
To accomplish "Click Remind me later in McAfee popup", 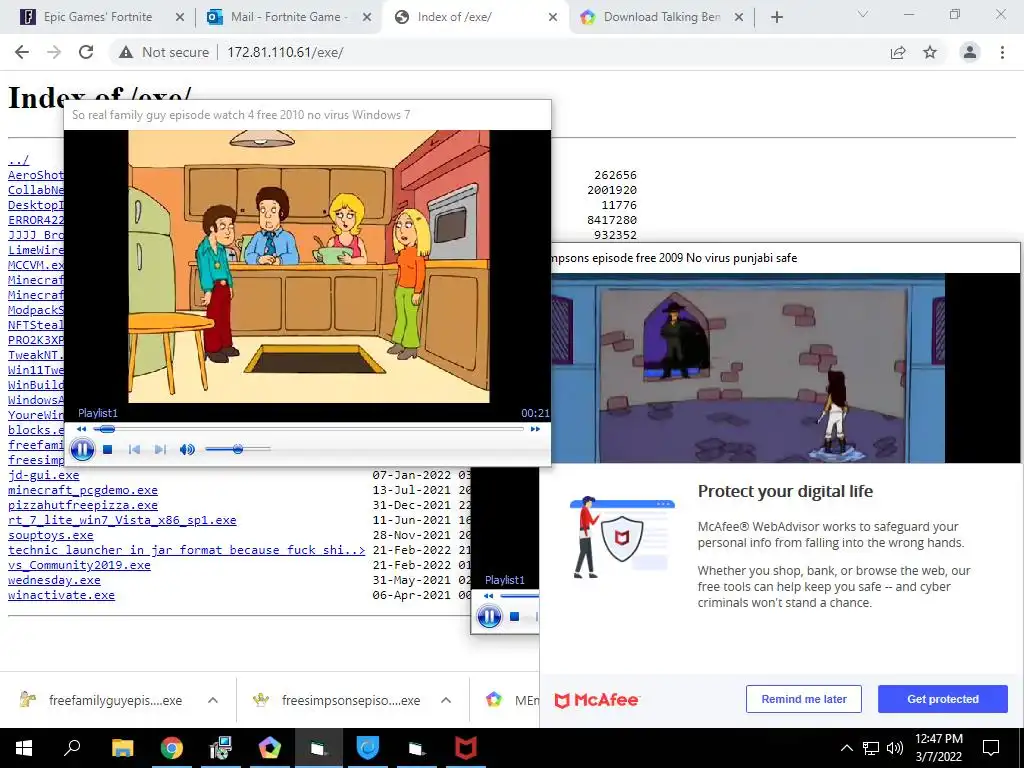I will click(x=804, y=699).
